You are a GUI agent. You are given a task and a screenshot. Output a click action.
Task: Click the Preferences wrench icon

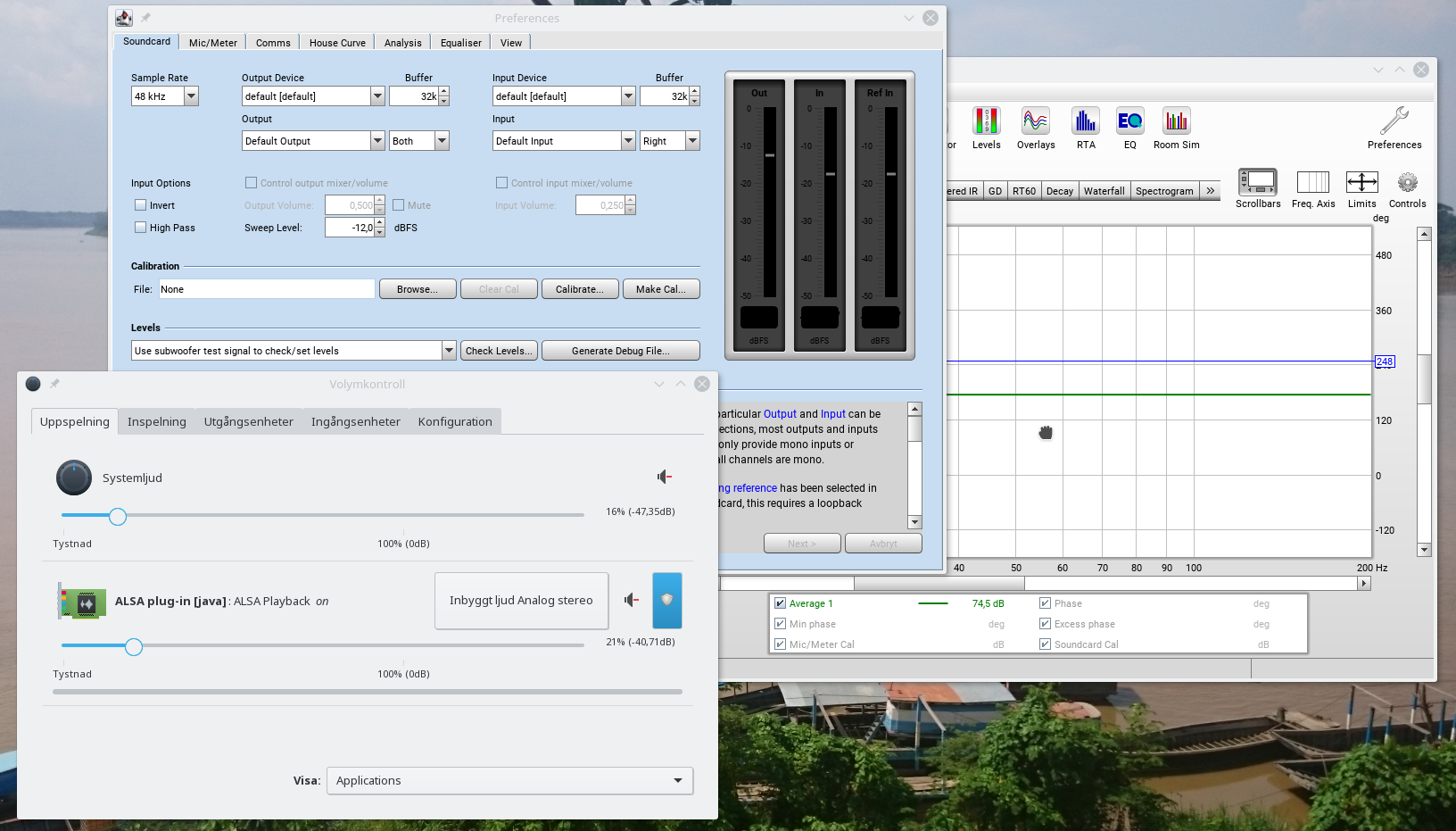point(1394,121)
